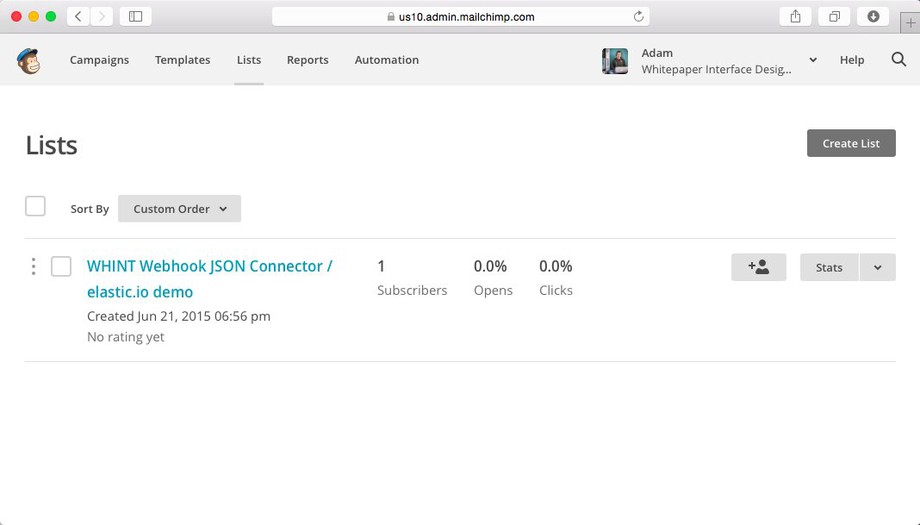This screenshot has height=525, width=920.
Task: Open the Campaigns menu
Action: click(x=99, y=60)
